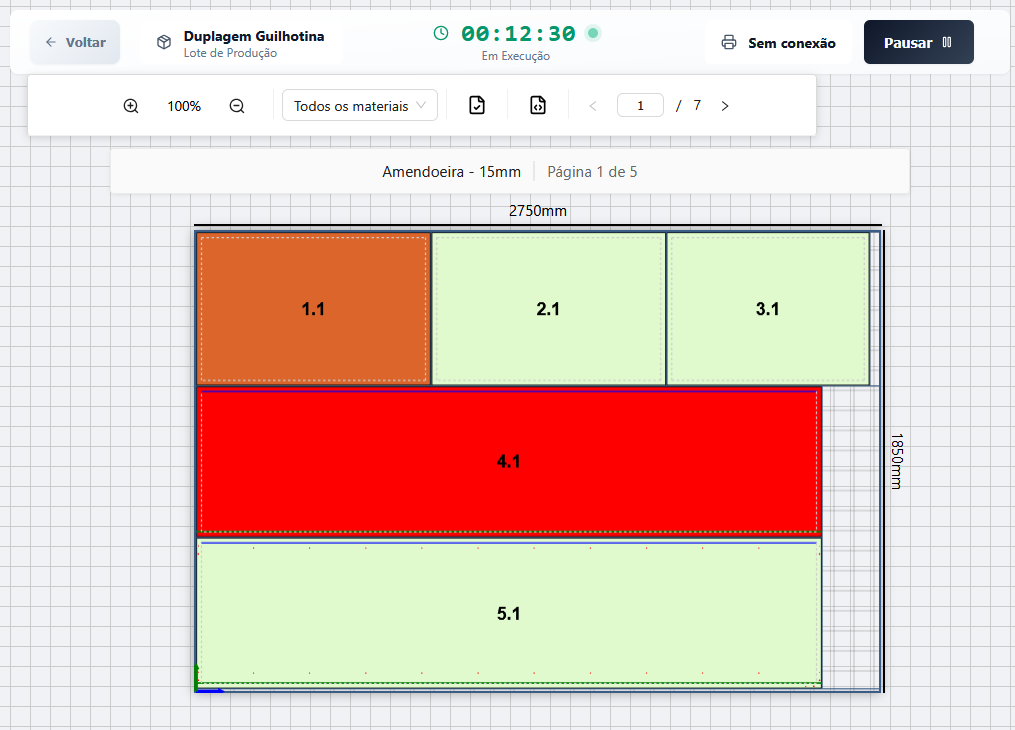Click the clock icon beside timer

click(x=441, y=34)
